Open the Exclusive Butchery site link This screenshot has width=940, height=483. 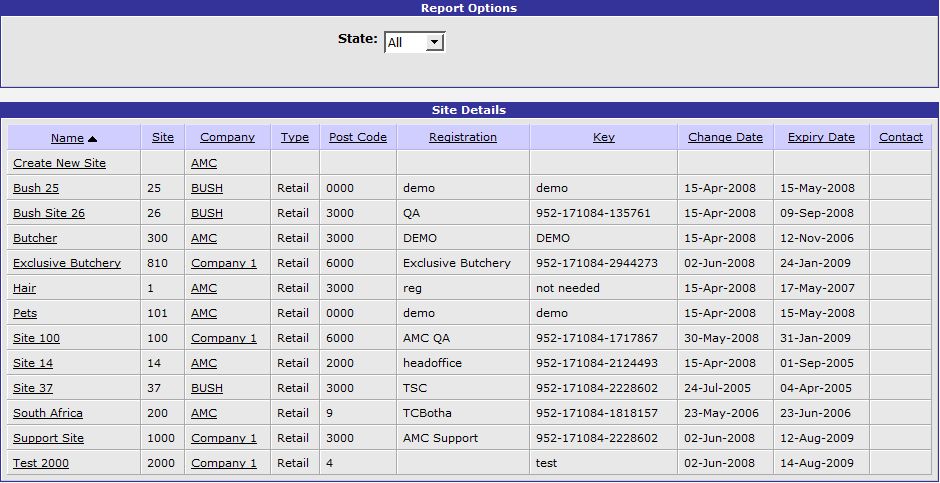(67, 263)
